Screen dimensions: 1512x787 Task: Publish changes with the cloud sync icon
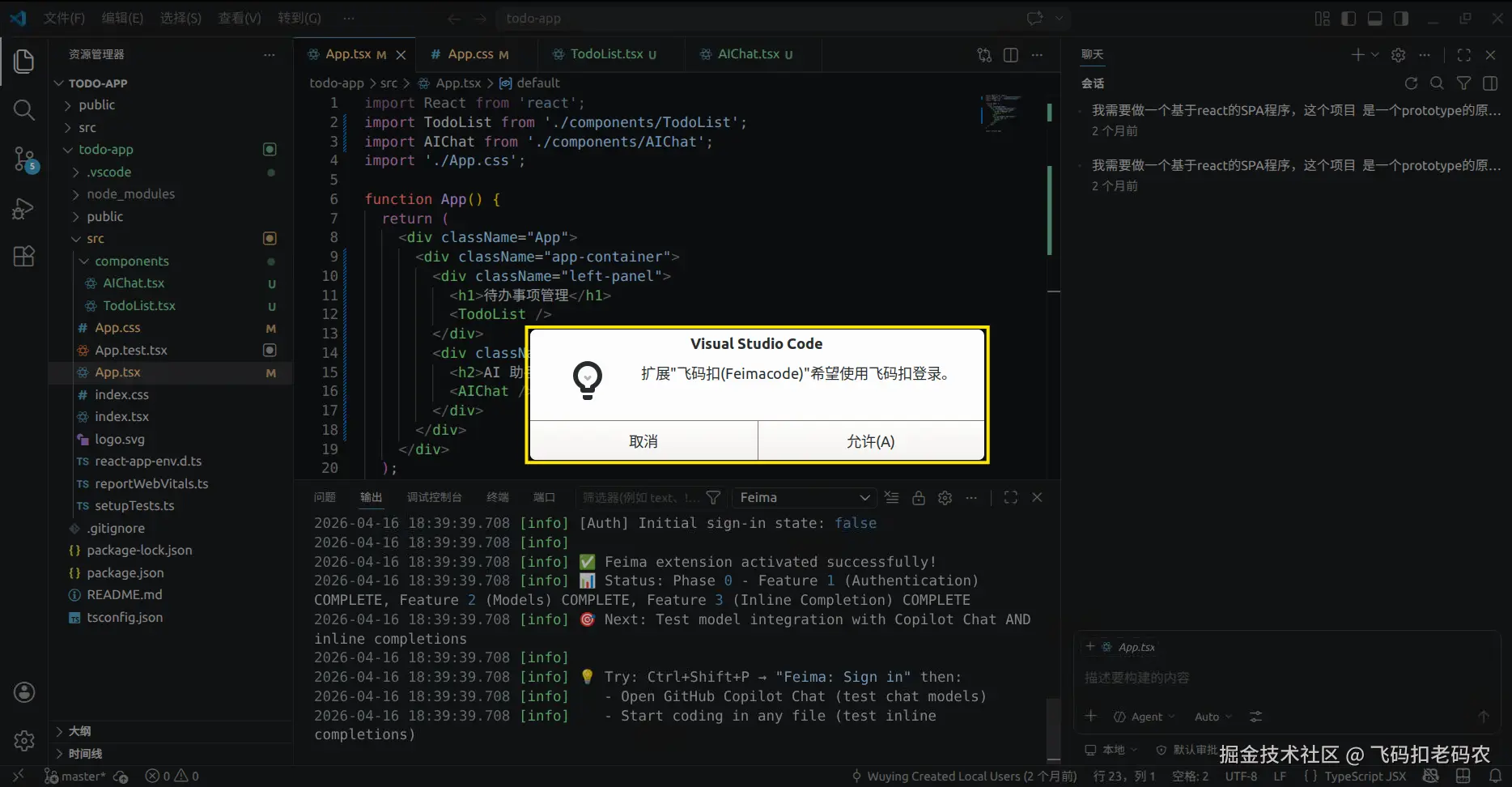click(121, 776)
